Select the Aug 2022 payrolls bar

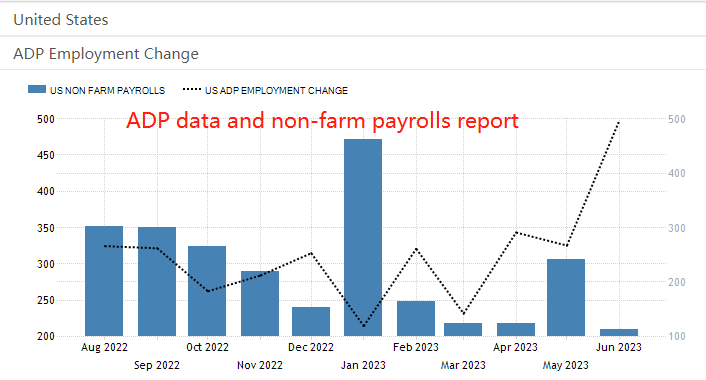[104, 281]
